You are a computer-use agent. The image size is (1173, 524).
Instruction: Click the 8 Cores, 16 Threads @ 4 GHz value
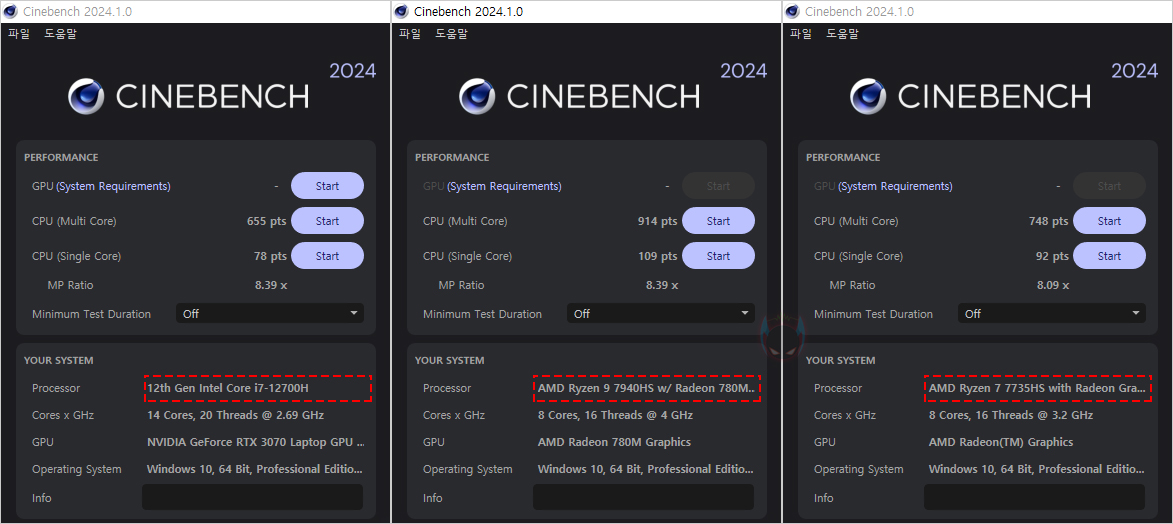[x=615, y=415]
